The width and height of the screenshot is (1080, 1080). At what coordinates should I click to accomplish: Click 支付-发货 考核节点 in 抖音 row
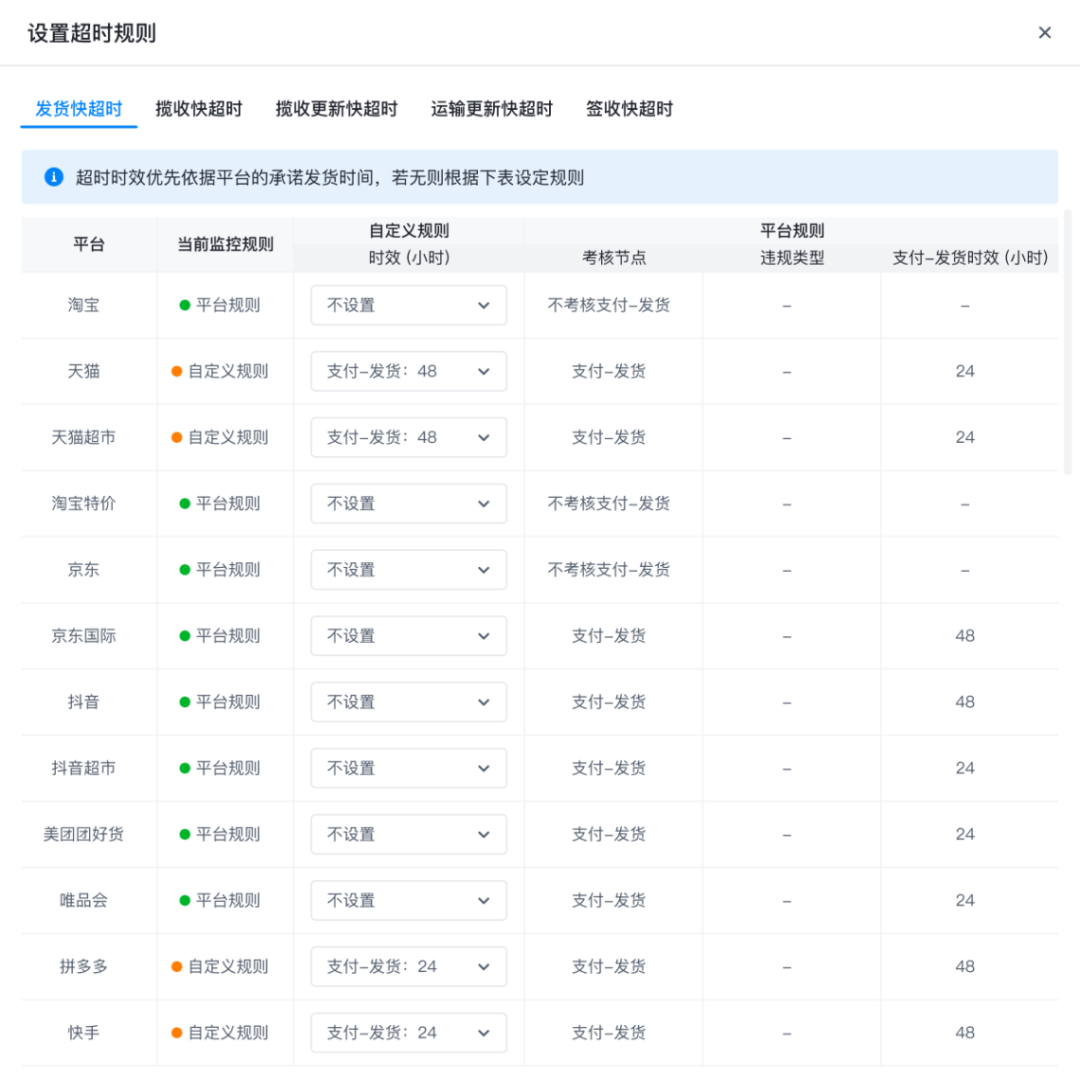609,702
